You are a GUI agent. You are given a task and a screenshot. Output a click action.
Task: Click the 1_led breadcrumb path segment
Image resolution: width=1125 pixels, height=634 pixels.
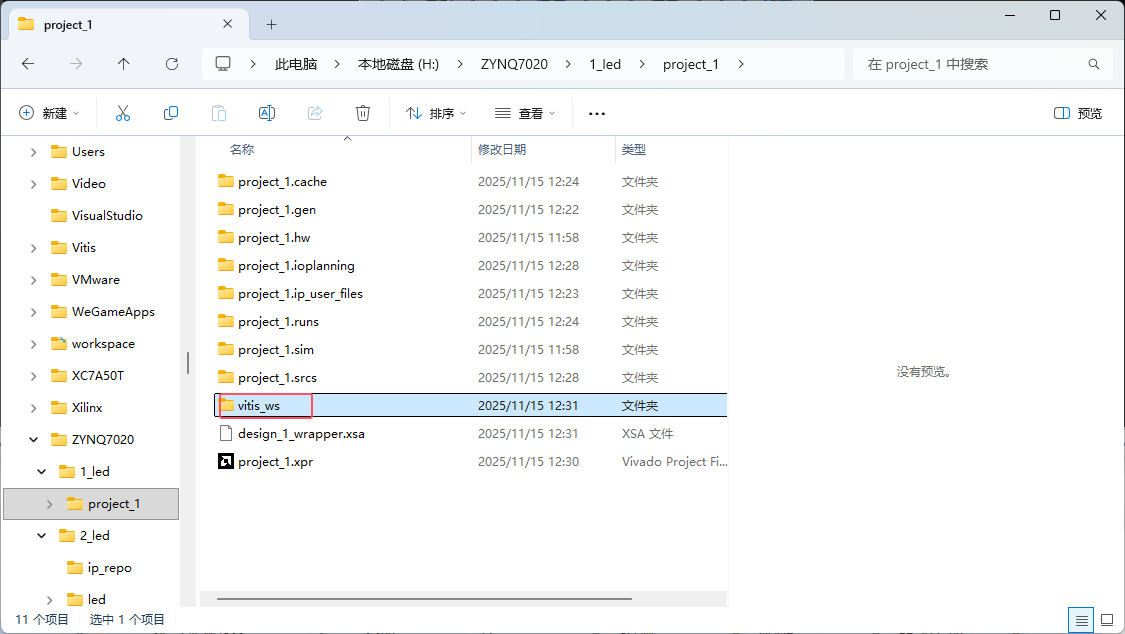tap(605, 64)
